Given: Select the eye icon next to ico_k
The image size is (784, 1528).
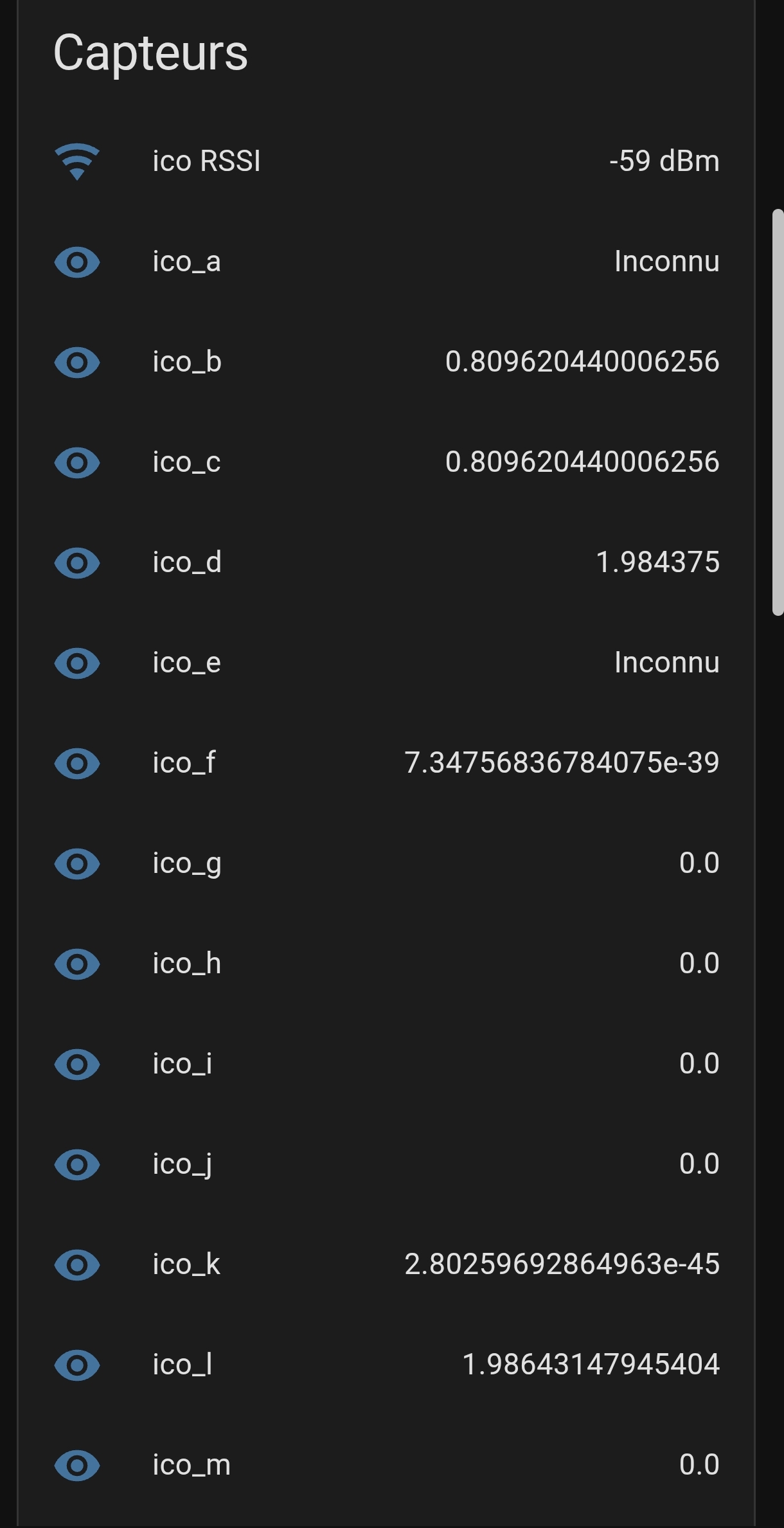Looking at the screenshot, I should click(x=77, y=1265).
